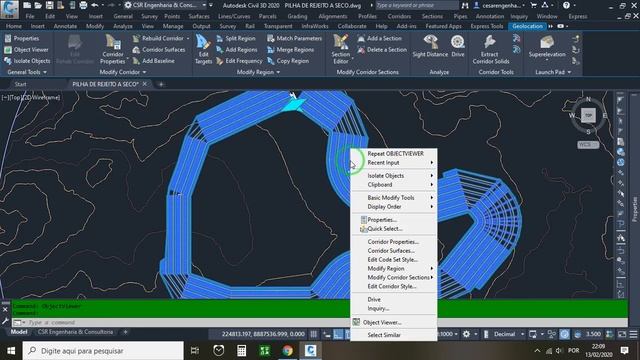640x360 pixels.
Task: Open CSR Engenharia & Consultoria layout tab
Action: tap(75, 332)
